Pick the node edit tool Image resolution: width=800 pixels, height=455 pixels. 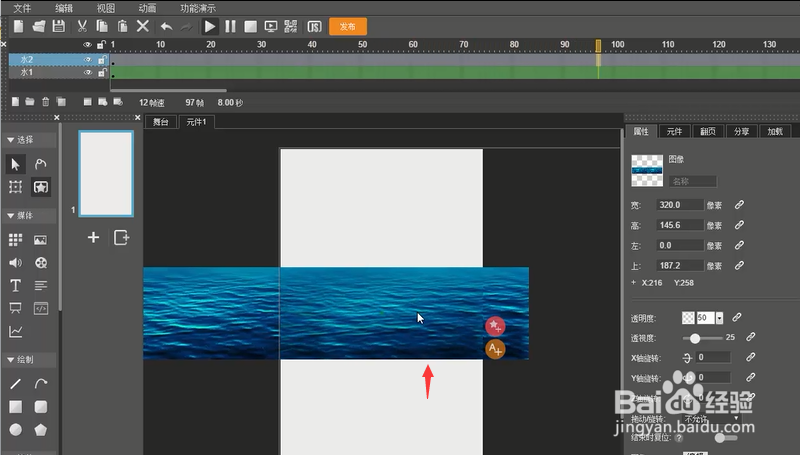coord(41,164)
